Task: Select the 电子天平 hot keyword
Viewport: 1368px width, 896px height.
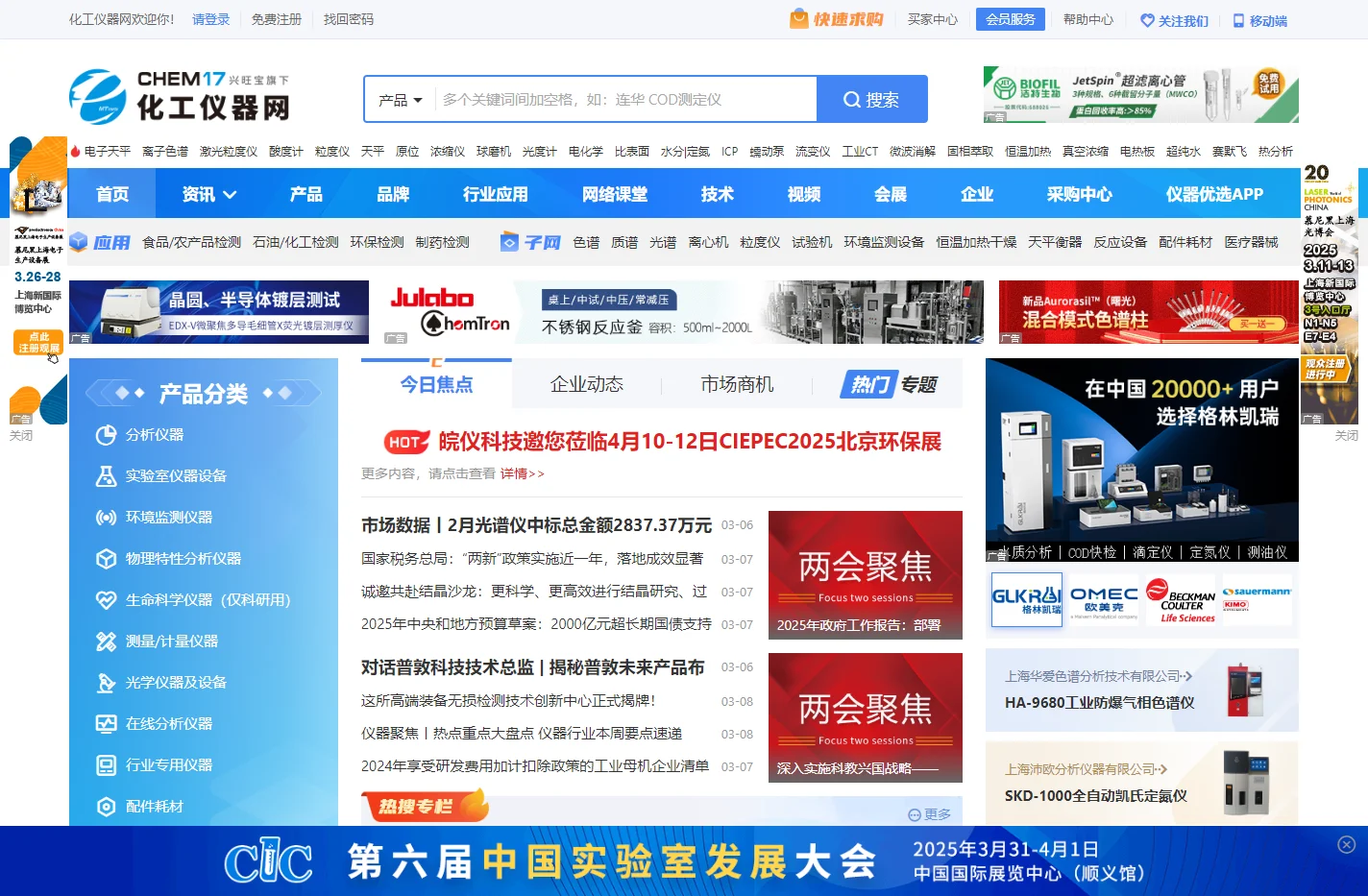Action: (108, 152)
